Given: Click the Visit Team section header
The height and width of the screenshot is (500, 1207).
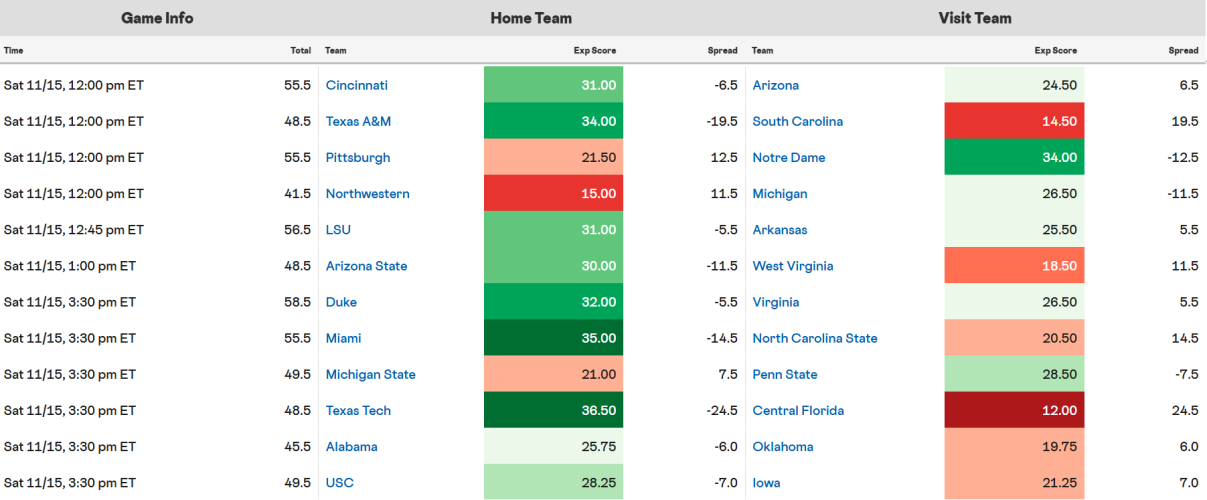Looking at the screenshot, I should pyautogui.click(x=974, y=18).
